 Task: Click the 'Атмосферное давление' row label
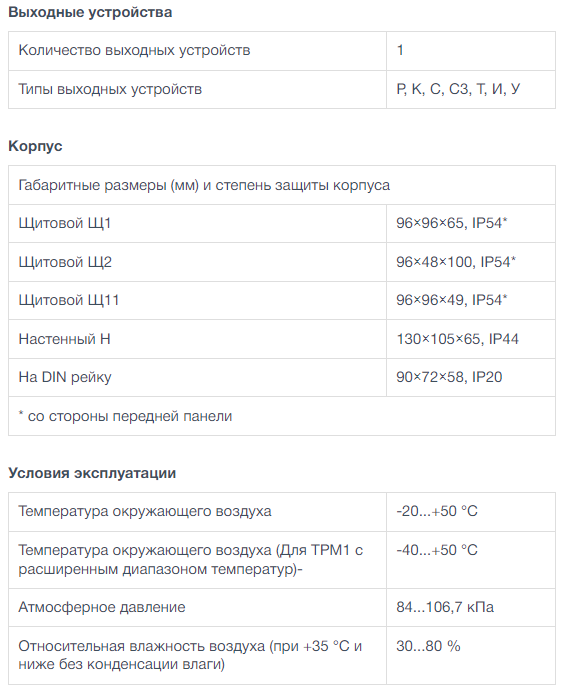102,607
